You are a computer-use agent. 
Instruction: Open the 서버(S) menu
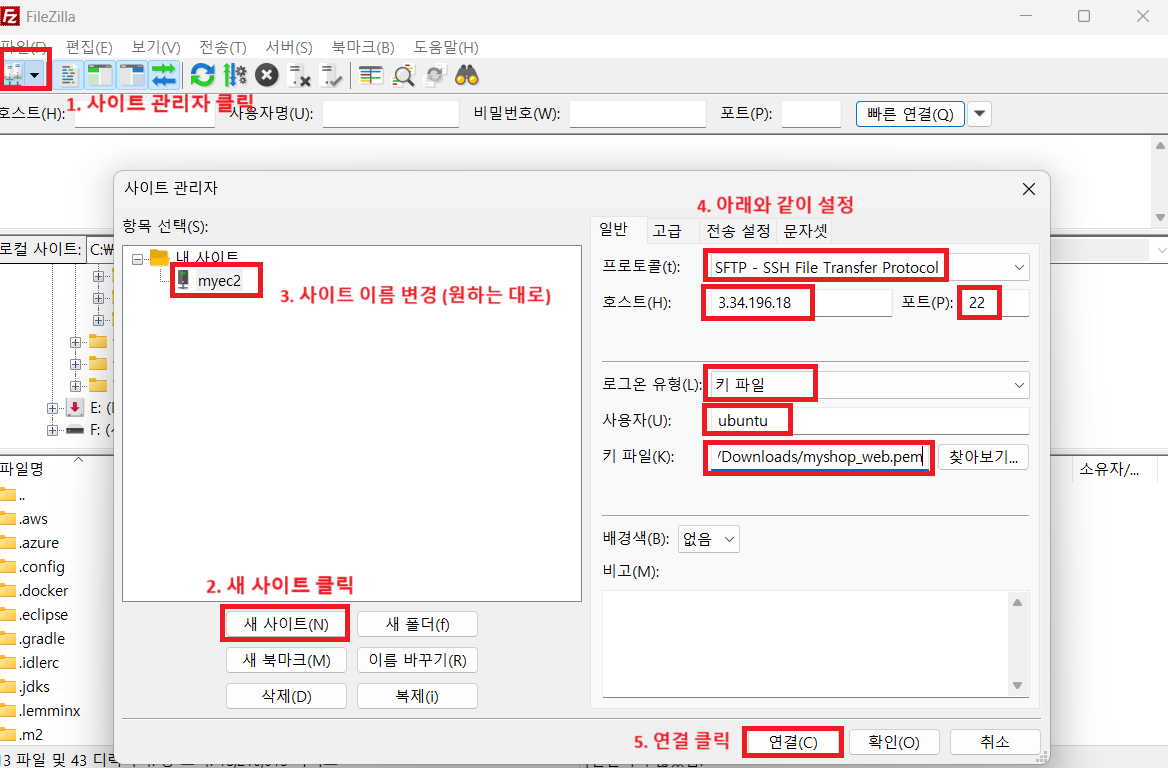tap(289, 48)
